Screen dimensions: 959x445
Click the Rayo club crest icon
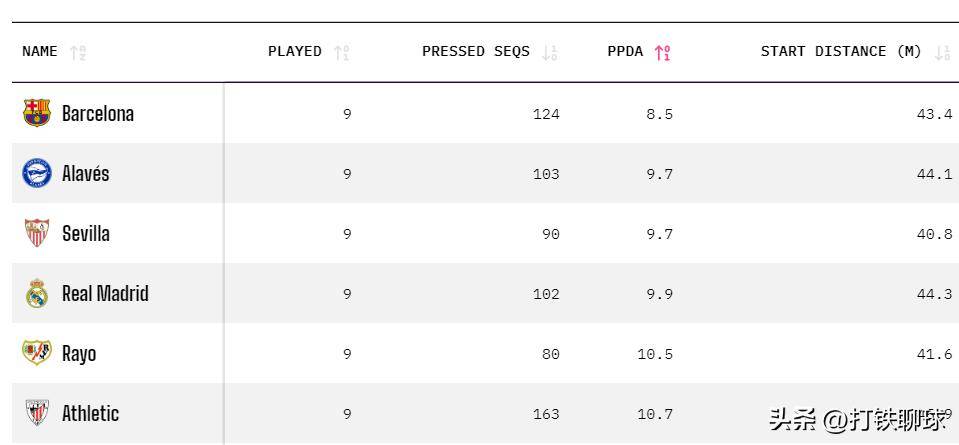(x=37, y=353)
